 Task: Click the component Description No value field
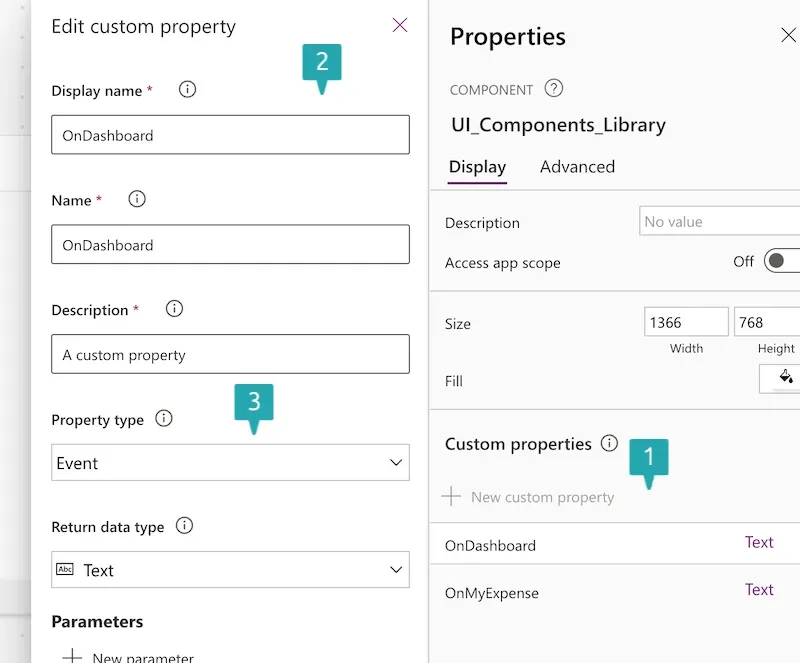click(719, 221)
